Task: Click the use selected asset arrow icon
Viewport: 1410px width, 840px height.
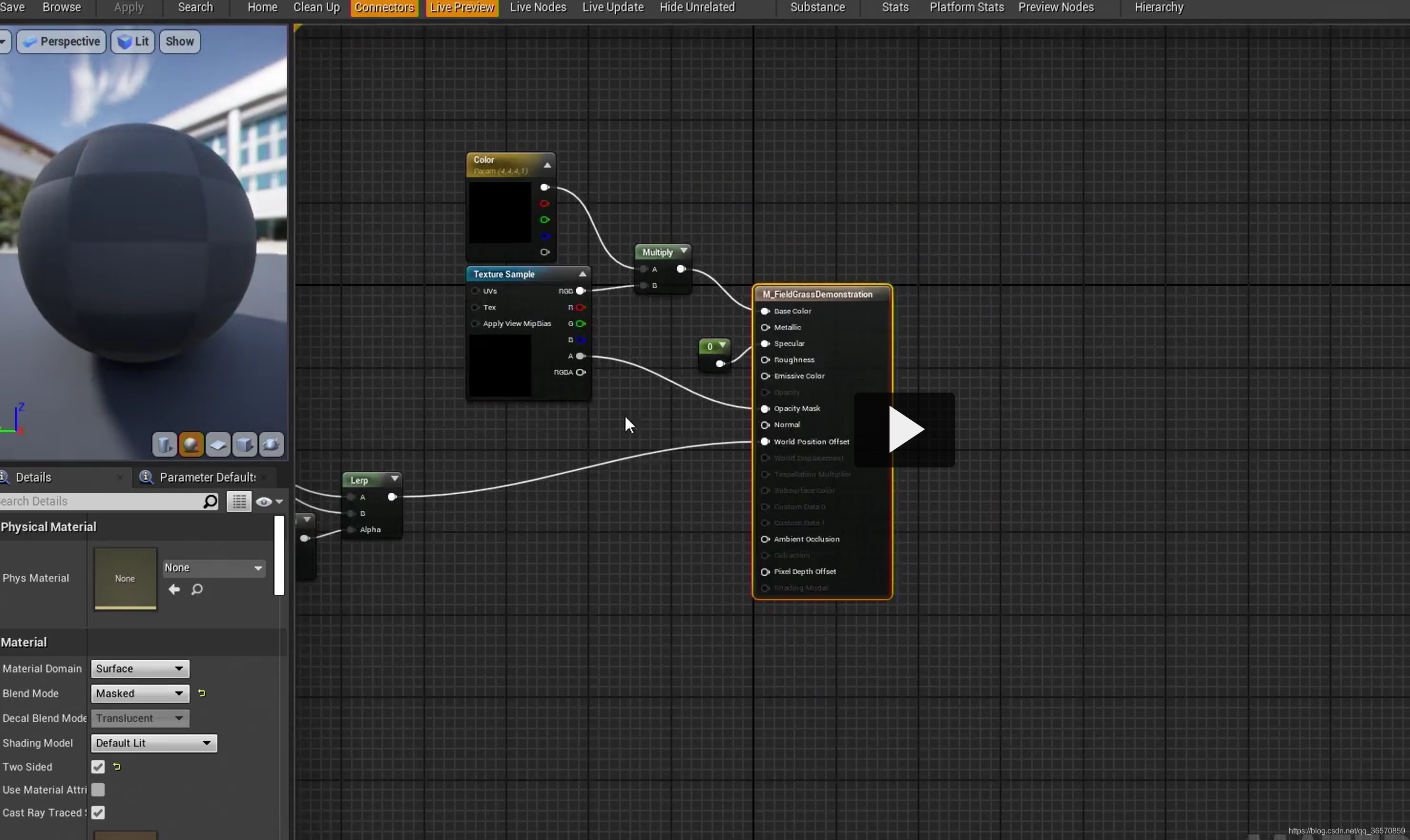Action: (x=174, y=590)
